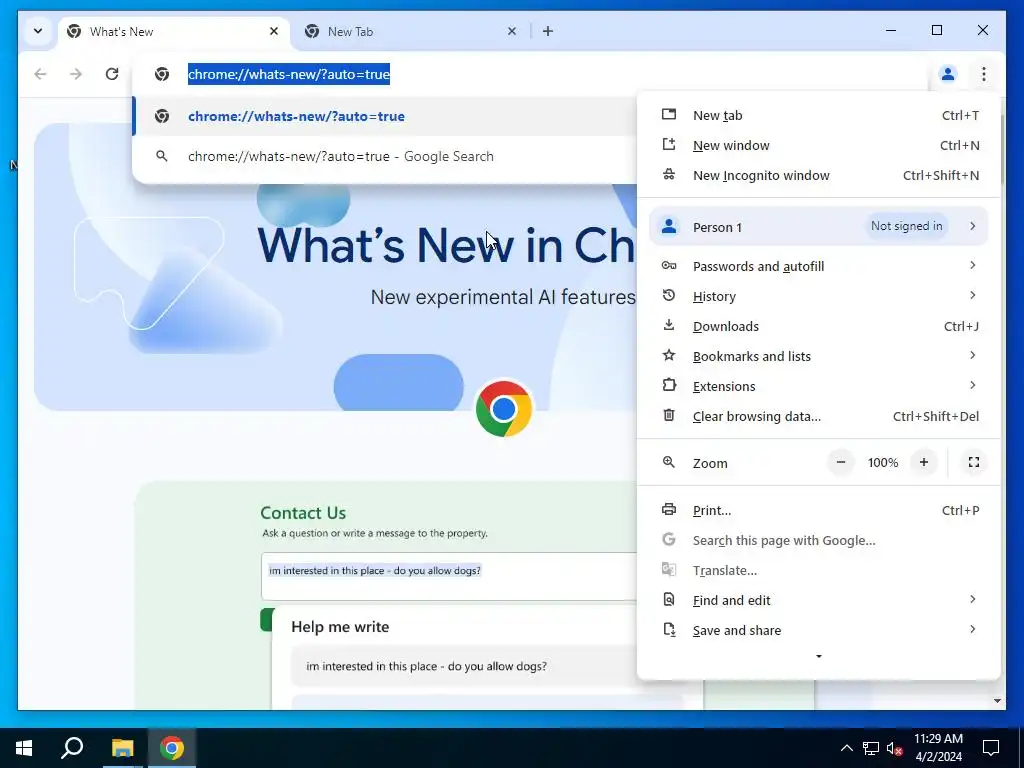Open the profile avatar button in toolbar

click(x=948, y=74)
